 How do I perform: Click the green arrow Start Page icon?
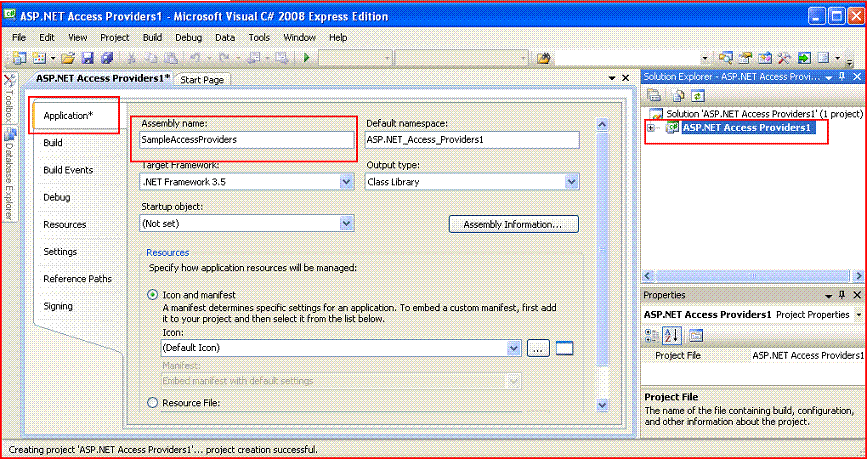click(x=804, y=58)
